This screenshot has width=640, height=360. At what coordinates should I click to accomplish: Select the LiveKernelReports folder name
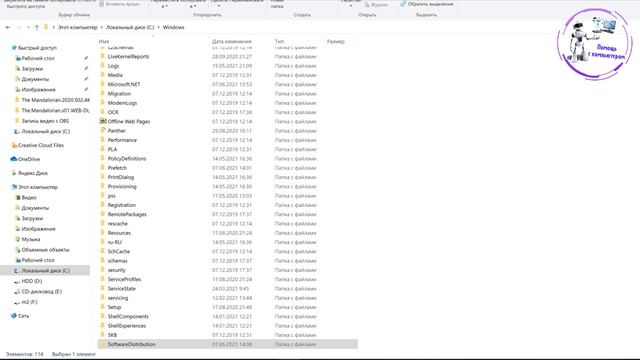point(128,56)
